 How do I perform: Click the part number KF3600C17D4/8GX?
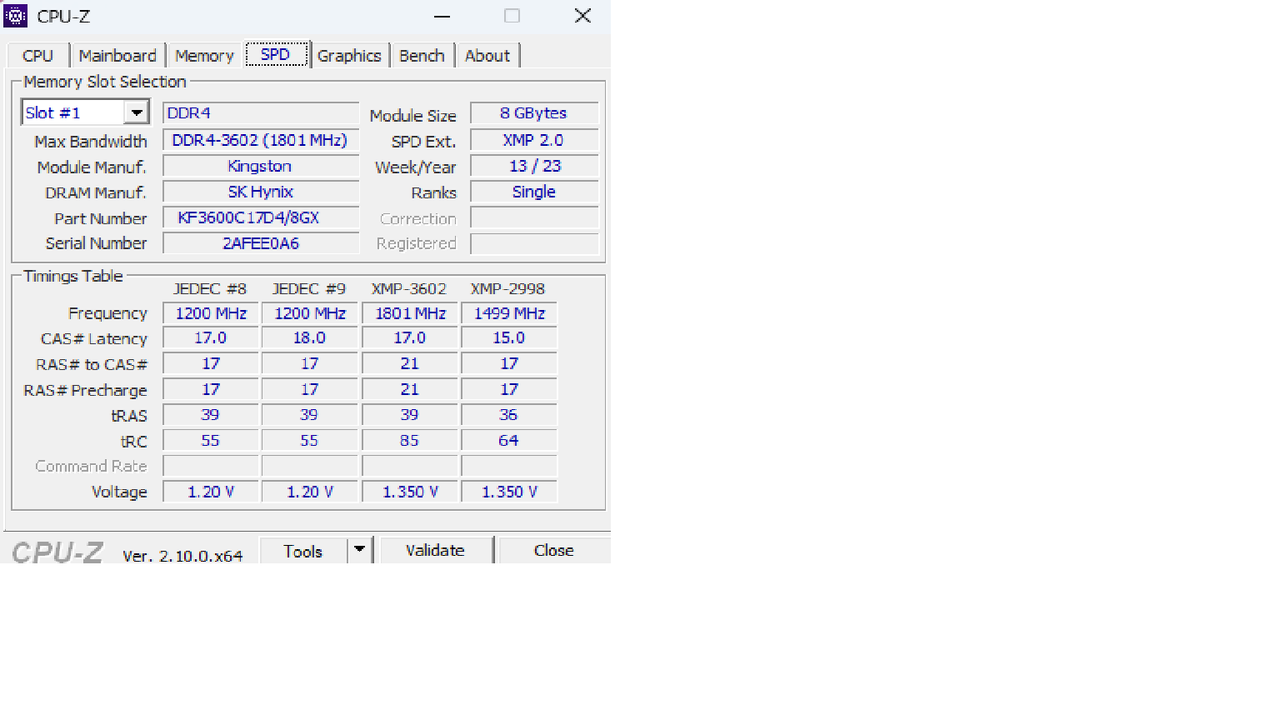pyautogui.click(x=260, y=218)
